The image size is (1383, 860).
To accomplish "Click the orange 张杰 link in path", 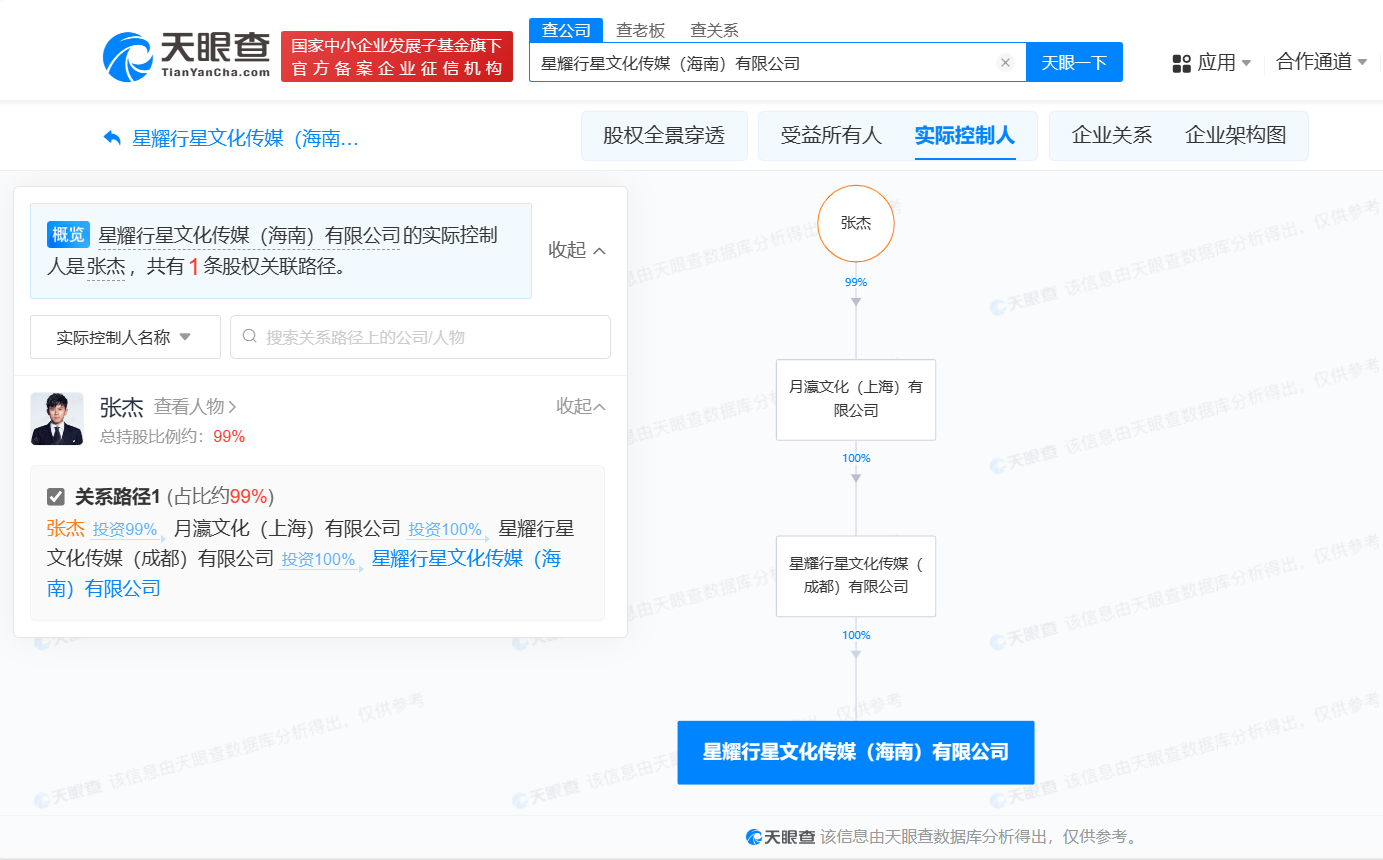I will point(66,529).
